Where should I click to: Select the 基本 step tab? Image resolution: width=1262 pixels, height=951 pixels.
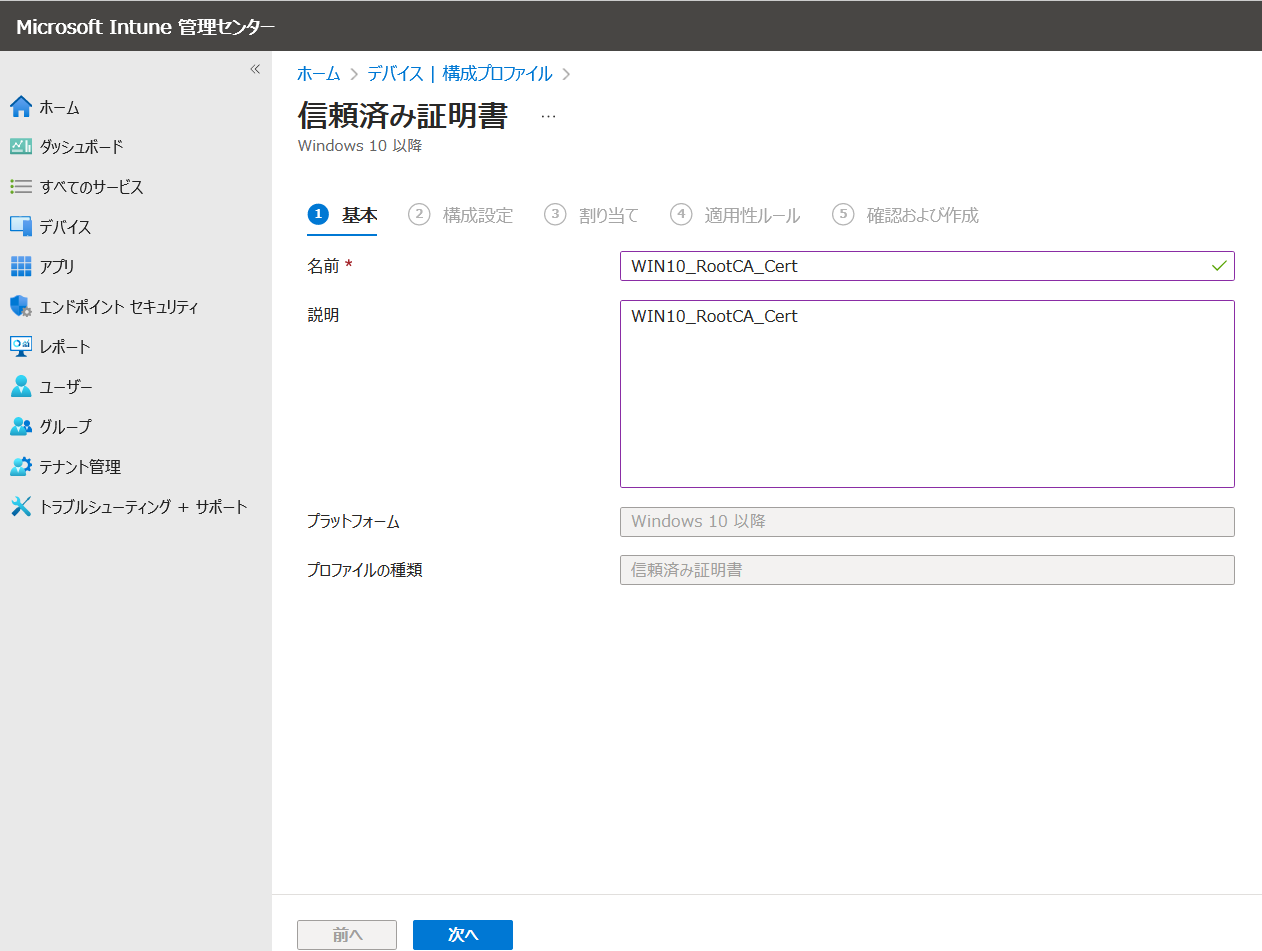pyautogui.click(x=342, y=215)
